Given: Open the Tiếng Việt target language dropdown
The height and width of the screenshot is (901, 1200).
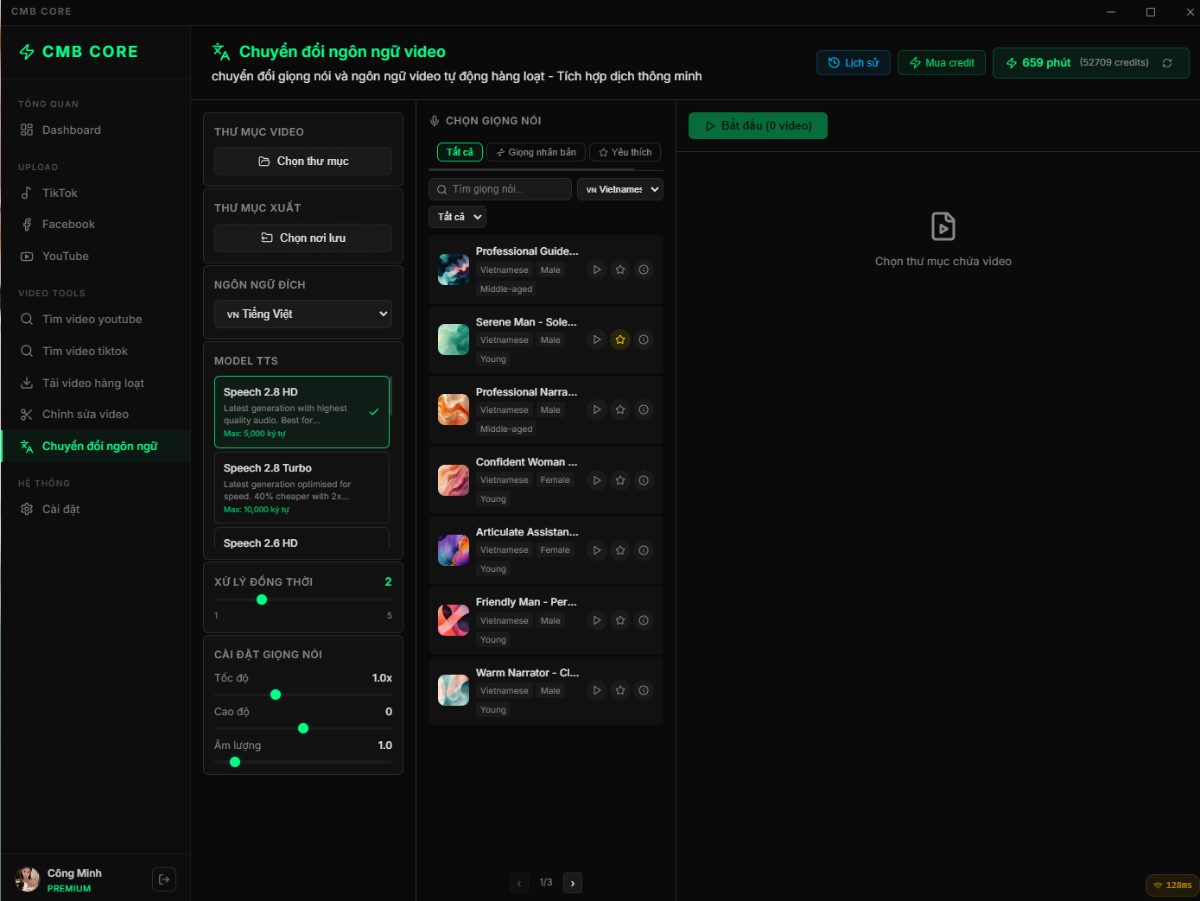Looking at the screenshot, I should click(302, 313).
